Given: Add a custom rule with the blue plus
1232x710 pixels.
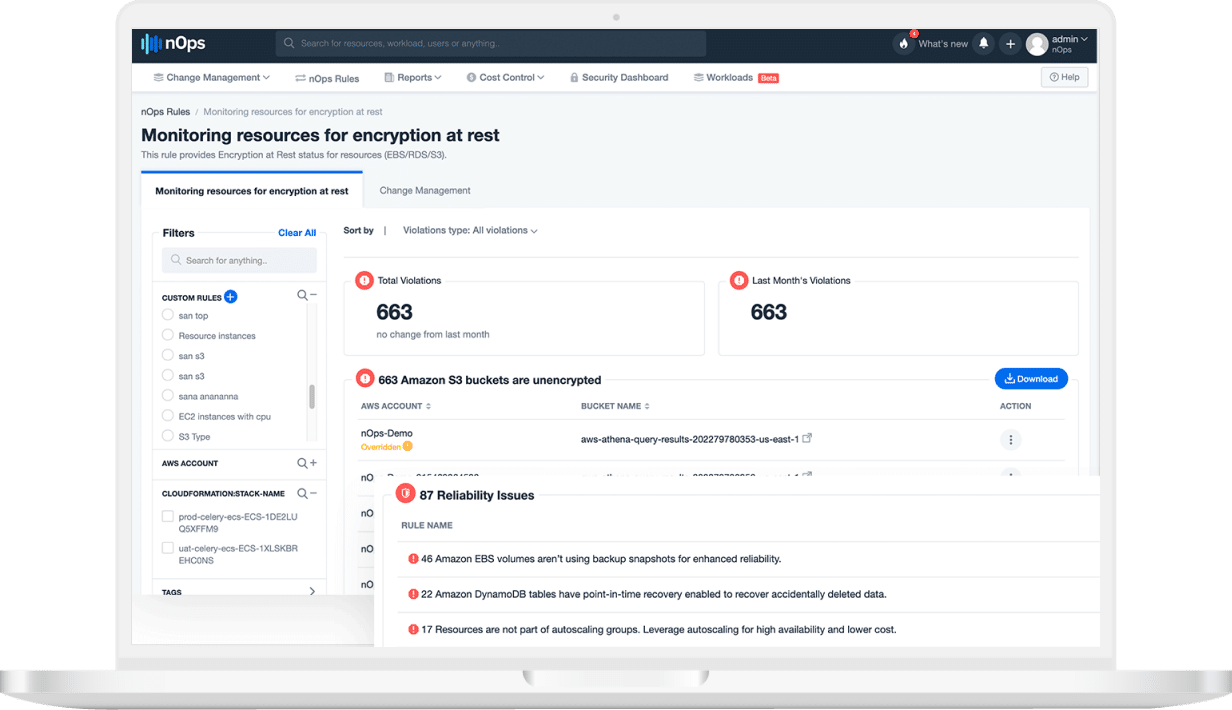Looking at the screenshot, I should pyautogui.click(x=230, y=297).
